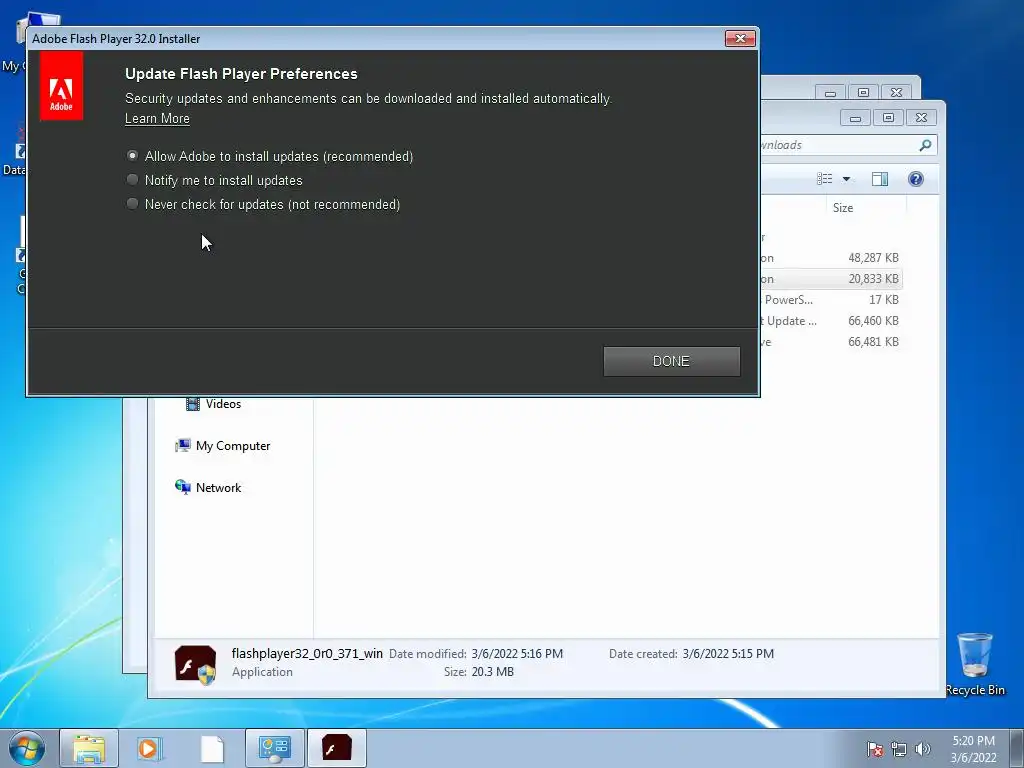1024x768 pixels.
Task: Select the Update file of 66,460 KB
Action: click(x=831, y=321)
